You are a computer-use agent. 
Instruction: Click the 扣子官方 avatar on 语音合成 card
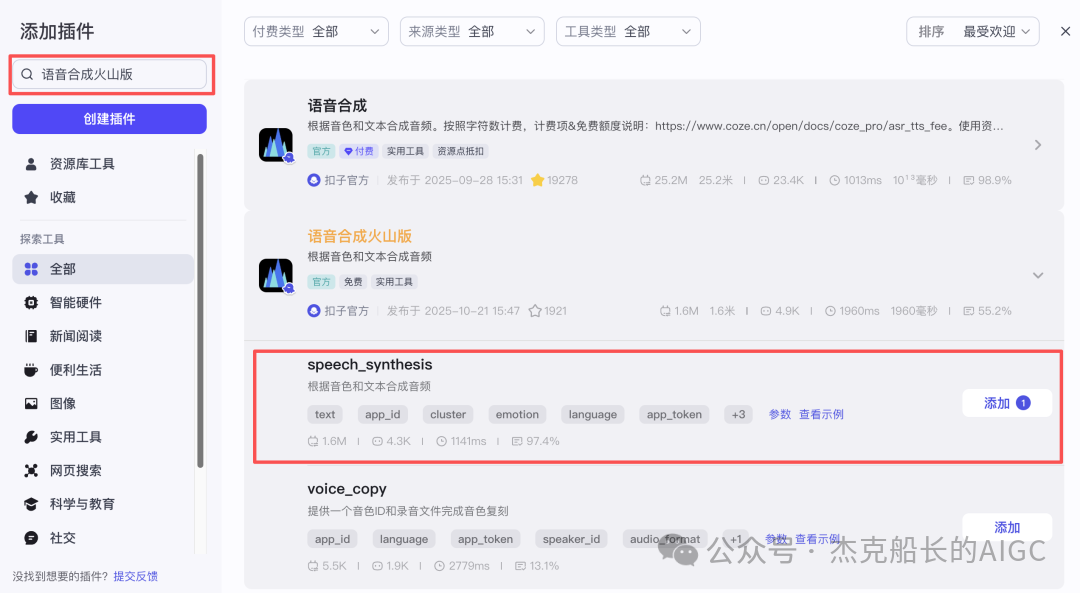pyautogui.click(x=314, y=180)
